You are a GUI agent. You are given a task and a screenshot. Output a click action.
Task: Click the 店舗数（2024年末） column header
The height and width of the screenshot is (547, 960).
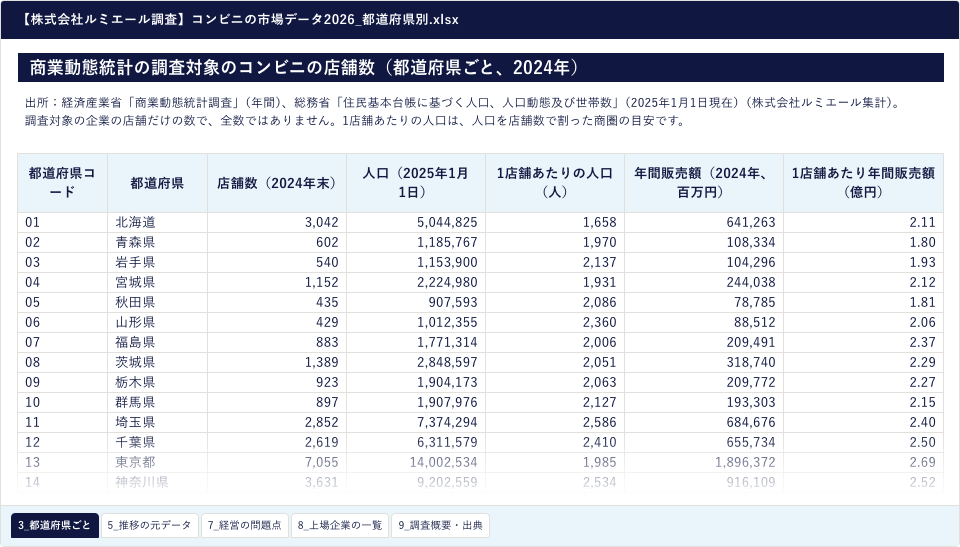coord(277,183)
